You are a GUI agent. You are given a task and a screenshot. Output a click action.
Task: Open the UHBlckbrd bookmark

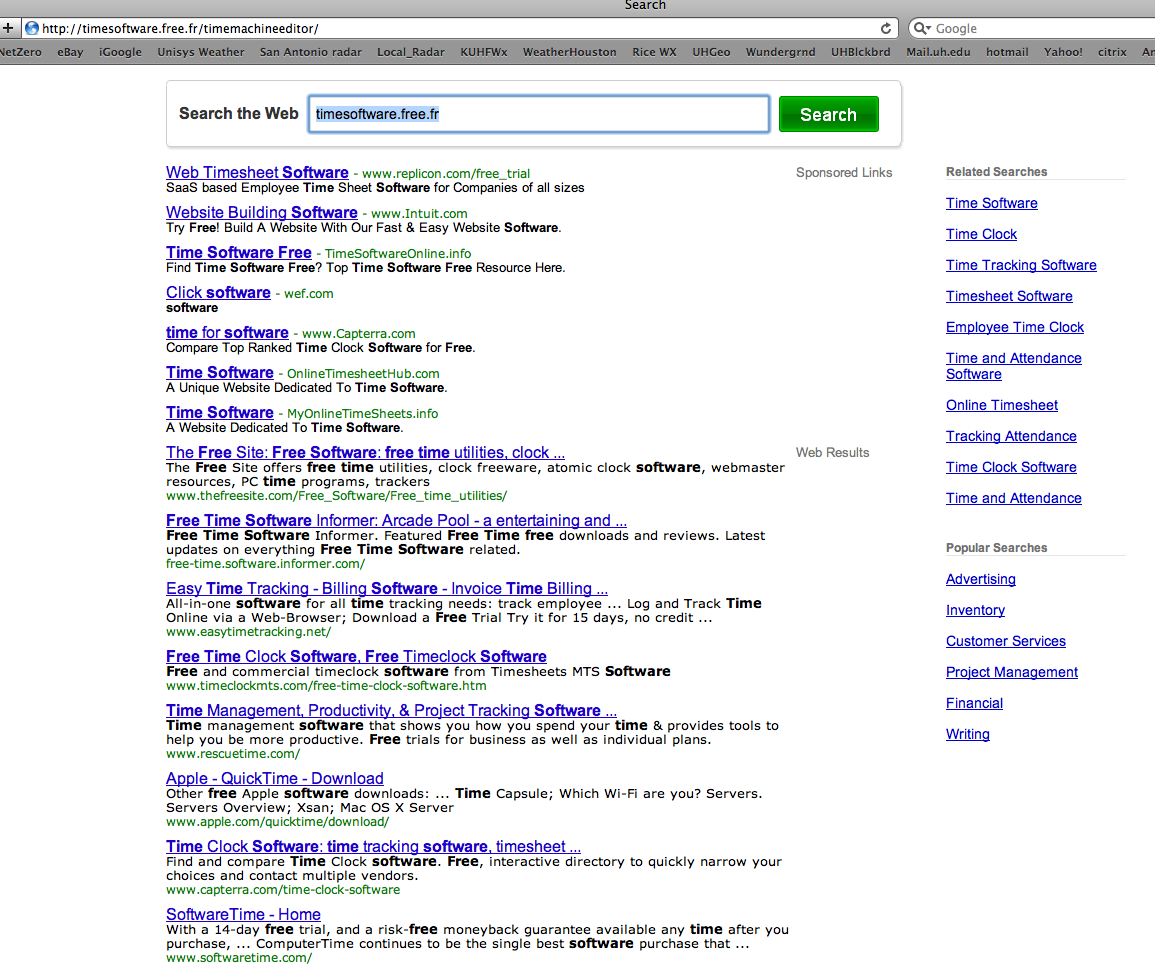[860, 52]
